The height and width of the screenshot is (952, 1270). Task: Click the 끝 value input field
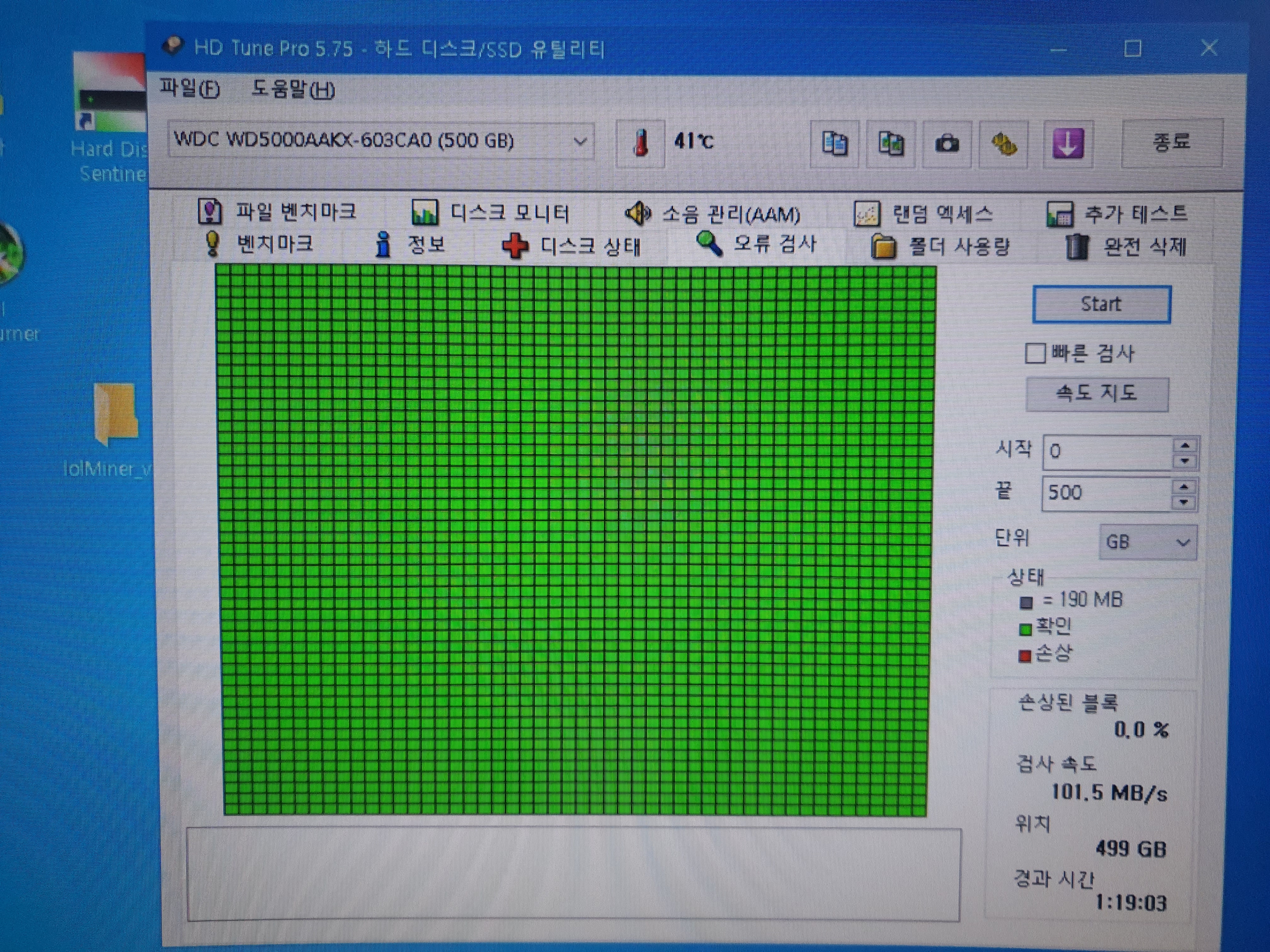tap(1107, 494)
